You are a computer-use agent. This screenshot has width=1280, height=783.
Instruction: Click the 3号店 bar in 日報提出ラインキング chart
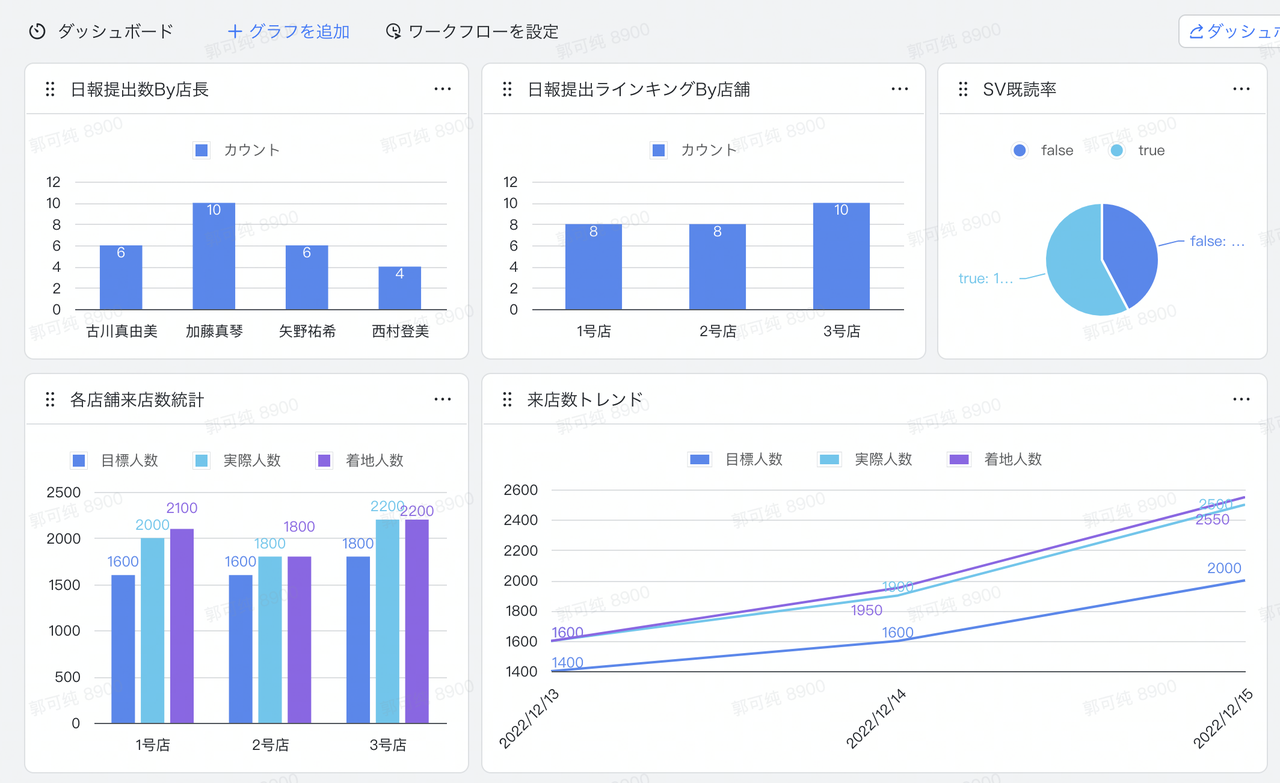[x=841, y=256]
